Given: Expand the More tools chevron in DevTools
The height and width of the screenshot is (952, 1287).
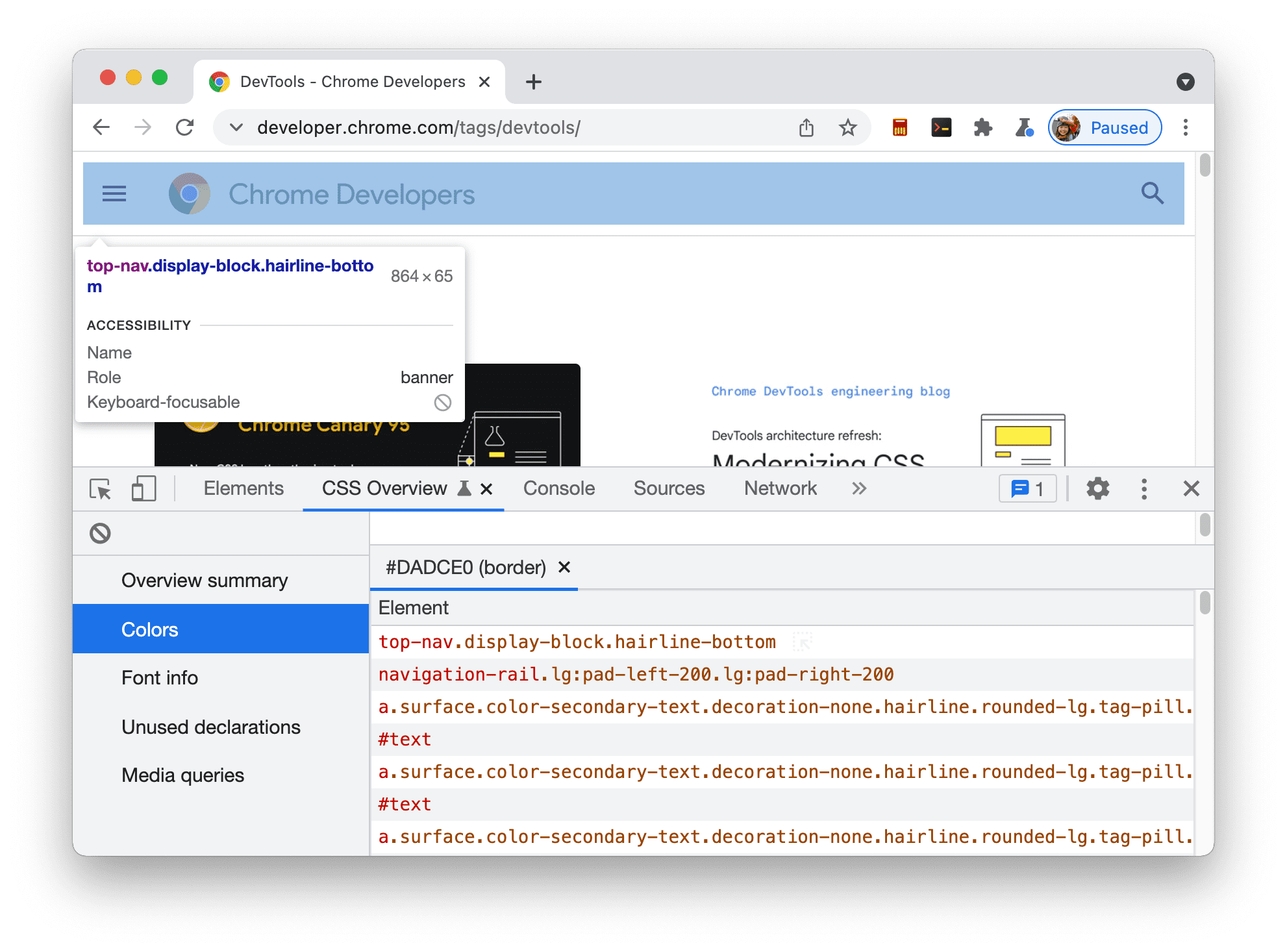Looking at the screenshot, I should (858, 488).
